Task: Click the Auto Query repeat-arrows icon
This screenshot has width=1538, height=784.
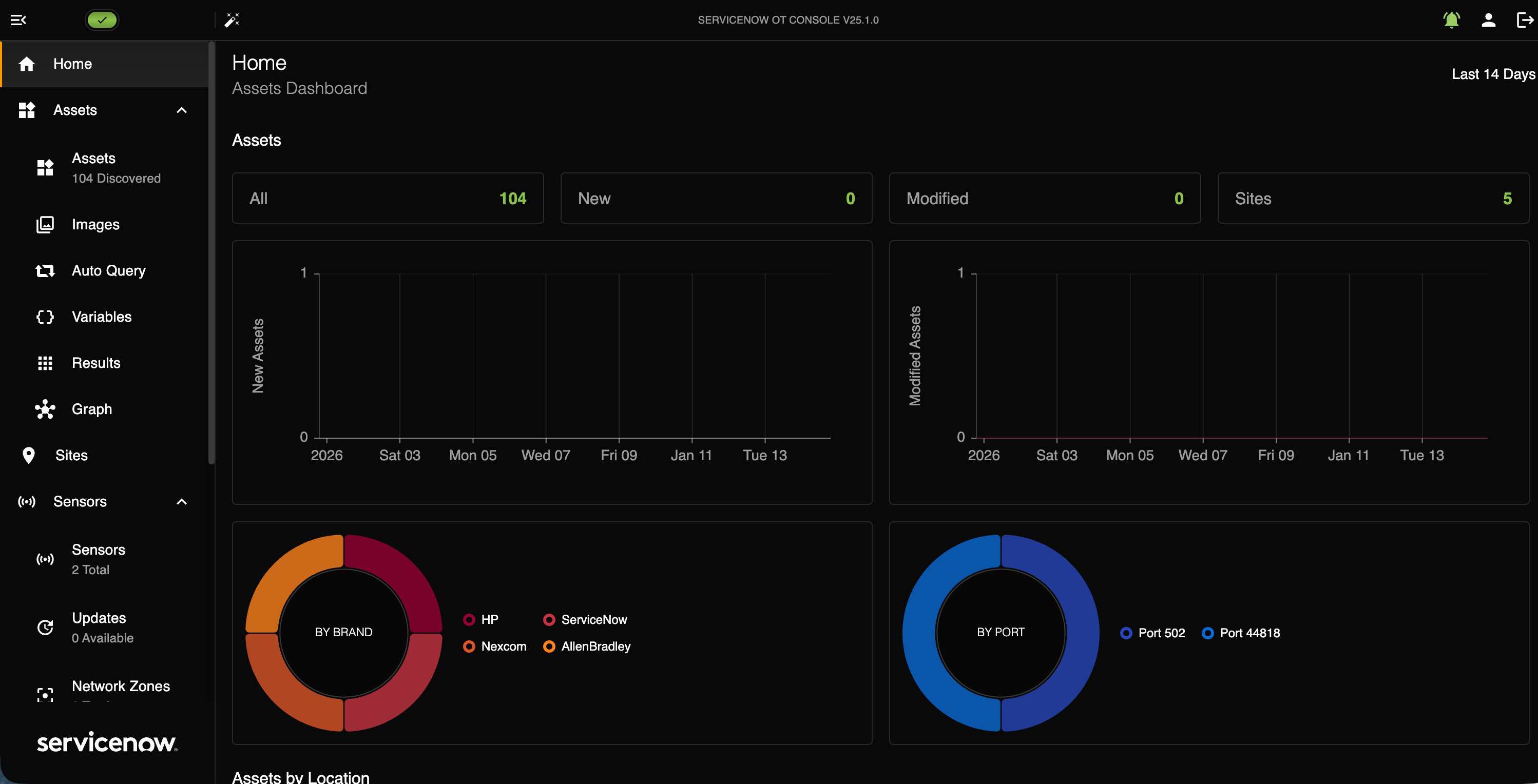Action: tap(45, 271)
